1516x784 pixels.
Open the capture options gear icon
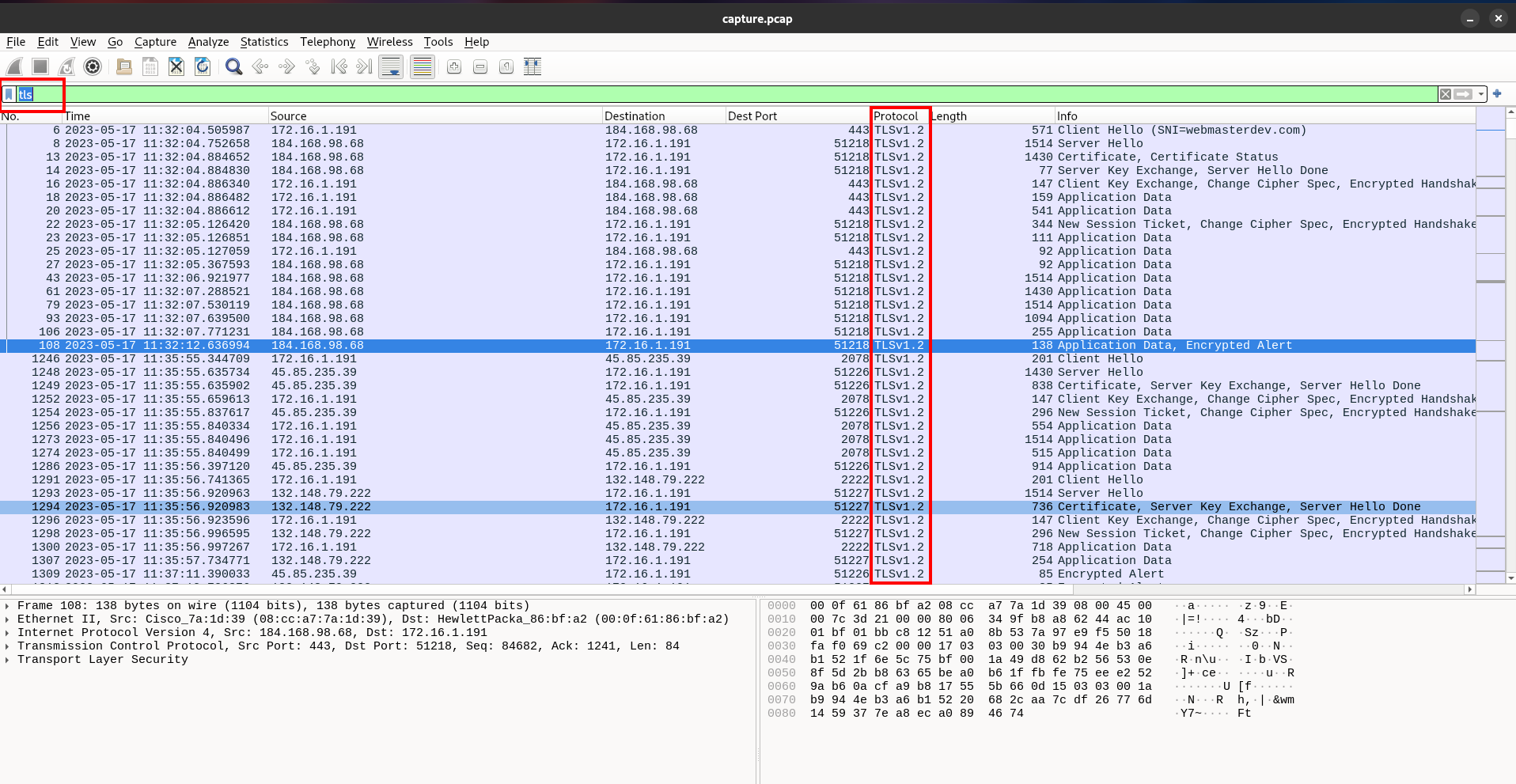coord(93,67)
